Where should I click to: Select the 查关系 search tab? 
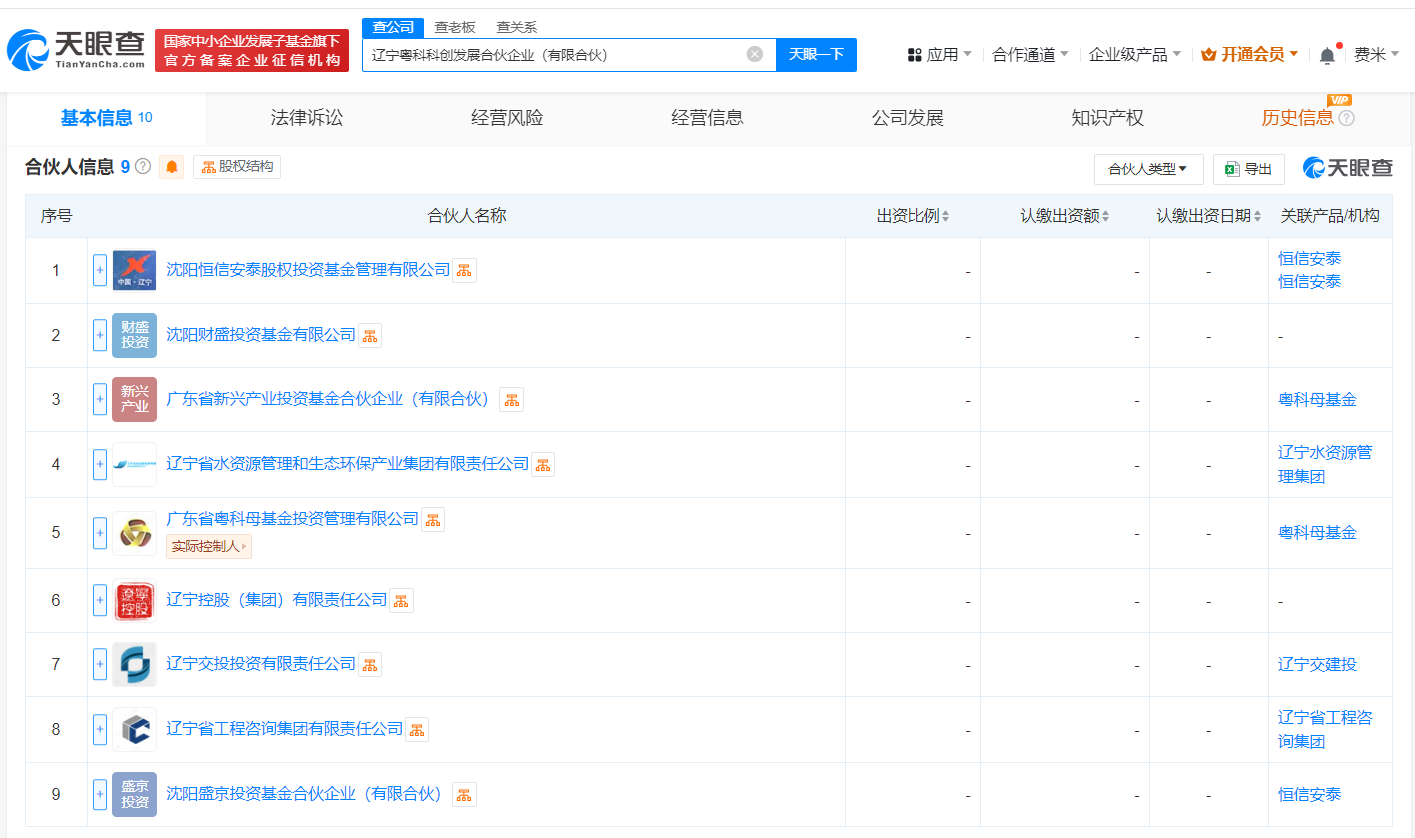(x=517, y=27)
